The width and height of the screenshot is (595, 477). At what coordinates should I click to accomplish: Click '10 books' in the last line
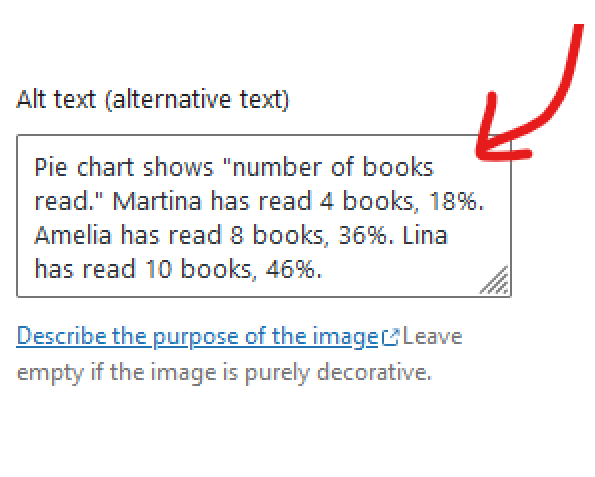198,269
